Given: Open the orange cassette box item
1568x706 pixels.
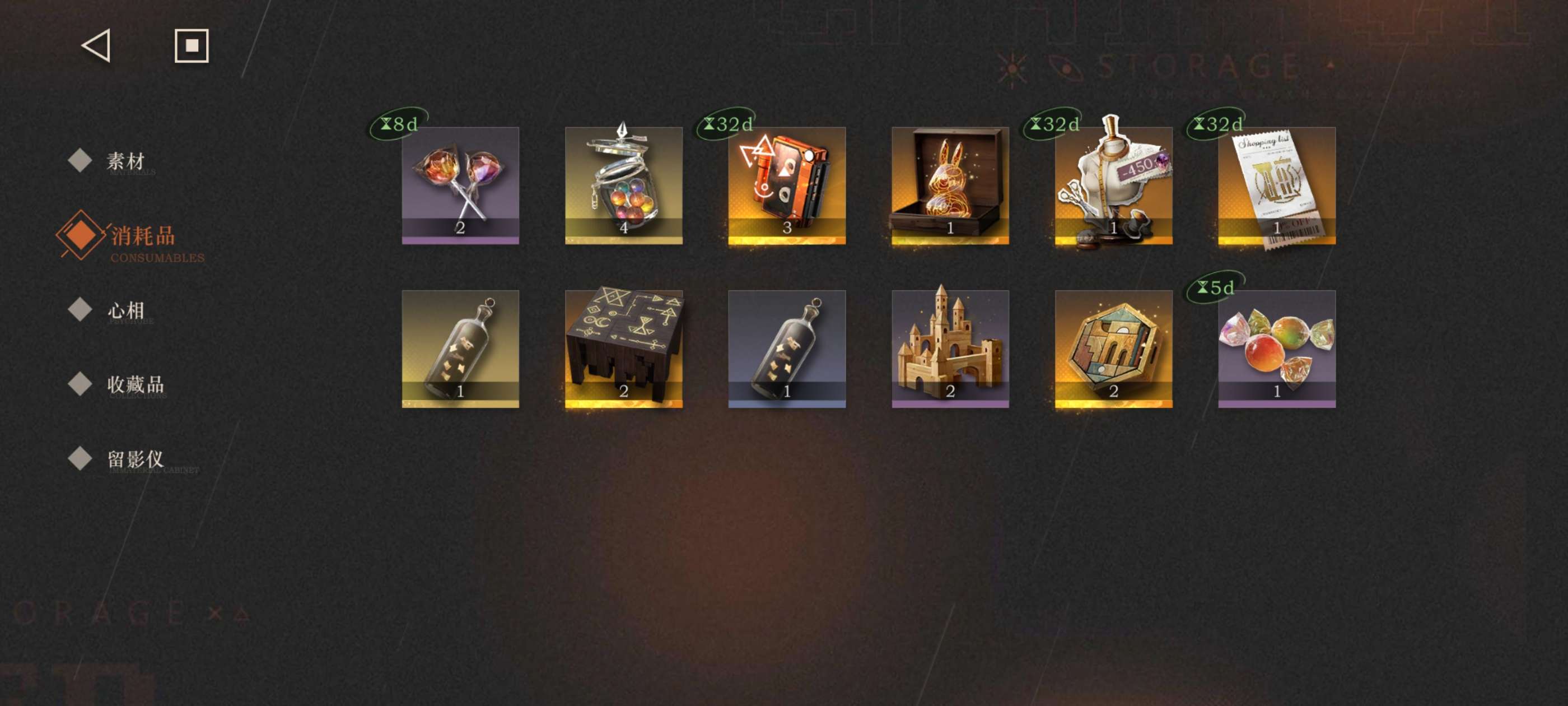Looking at the screenshot, I should (786, 185).
